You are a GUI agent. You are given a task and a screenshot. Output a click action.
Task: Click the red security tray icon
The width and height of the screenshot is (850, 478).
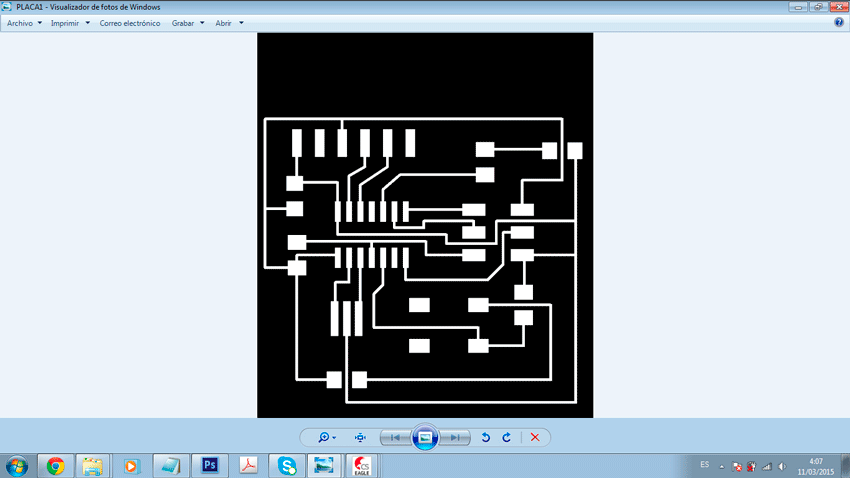[x=751, y=467]
